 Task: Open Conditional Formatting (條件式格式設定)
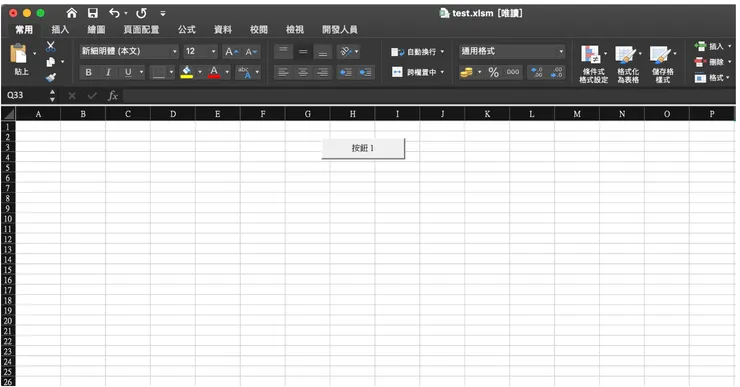click(x=593, y=64)
